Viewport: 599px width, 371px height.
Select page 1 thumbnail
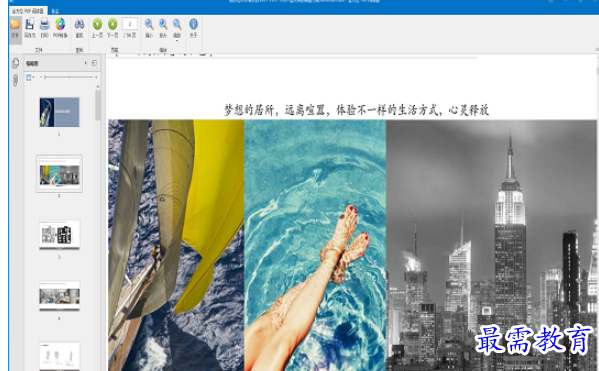(x=60, y=112)
